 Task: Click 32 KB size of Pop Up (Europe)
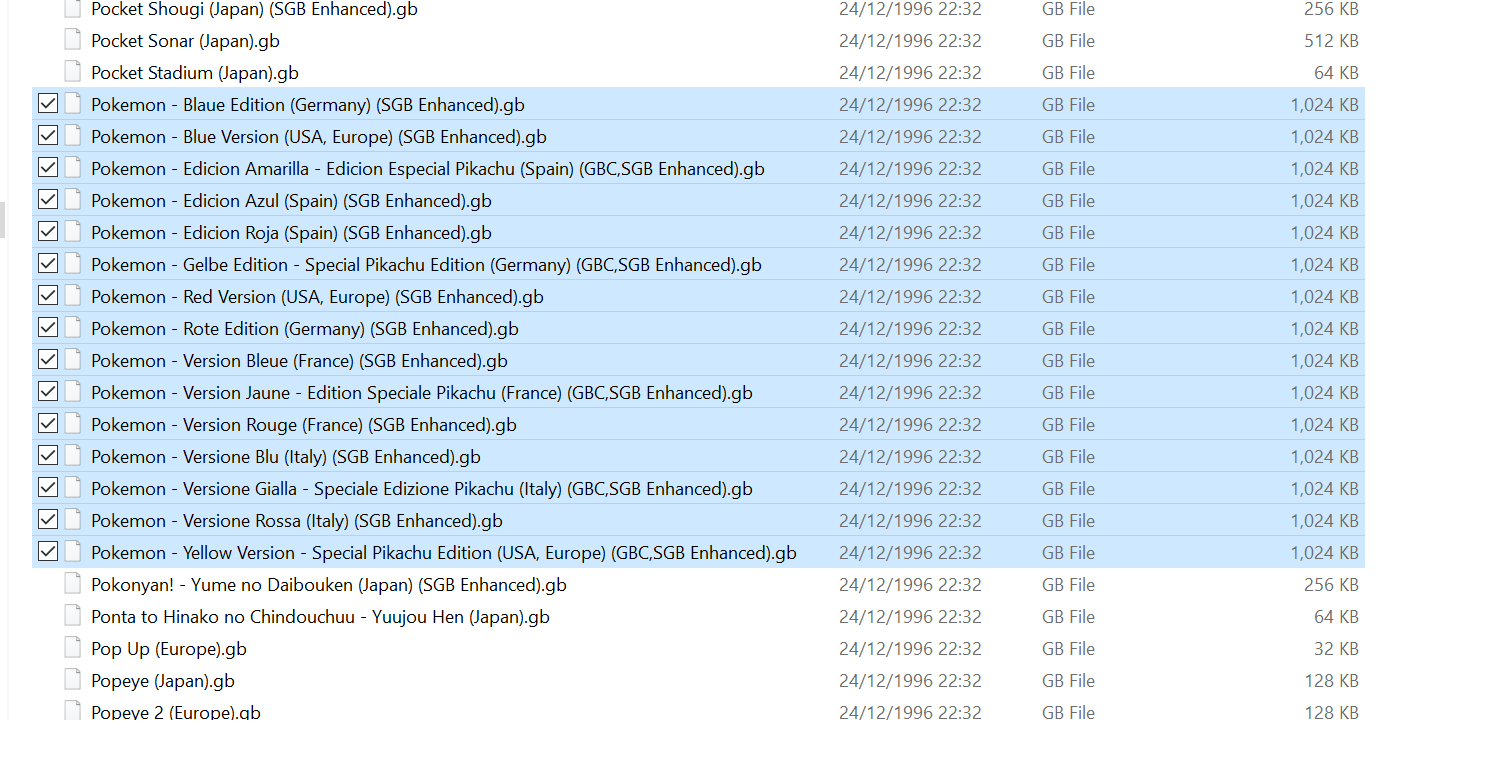coord(1336,649)
